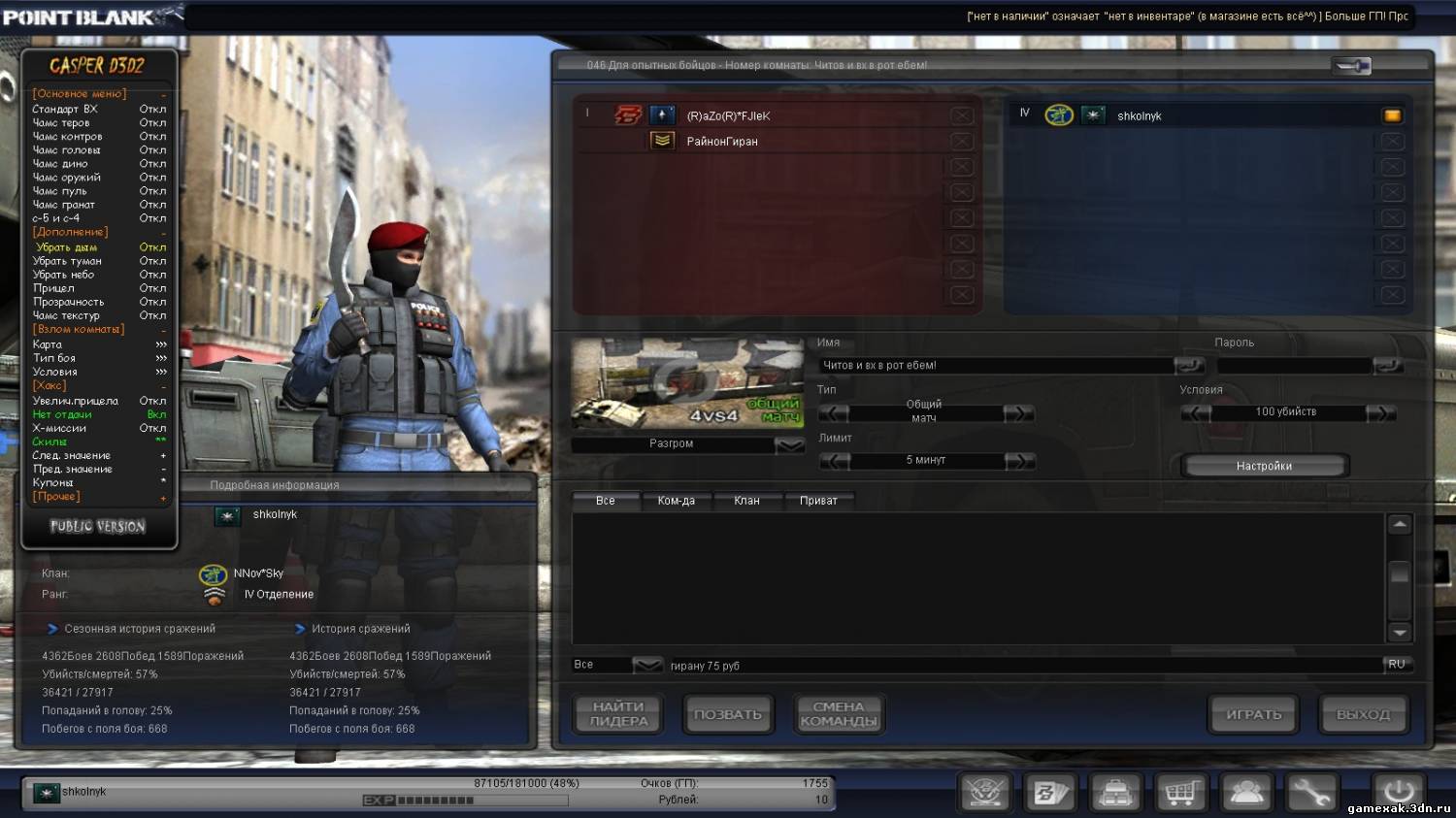Confirm password edit icon

click(x=1388, y=366)
